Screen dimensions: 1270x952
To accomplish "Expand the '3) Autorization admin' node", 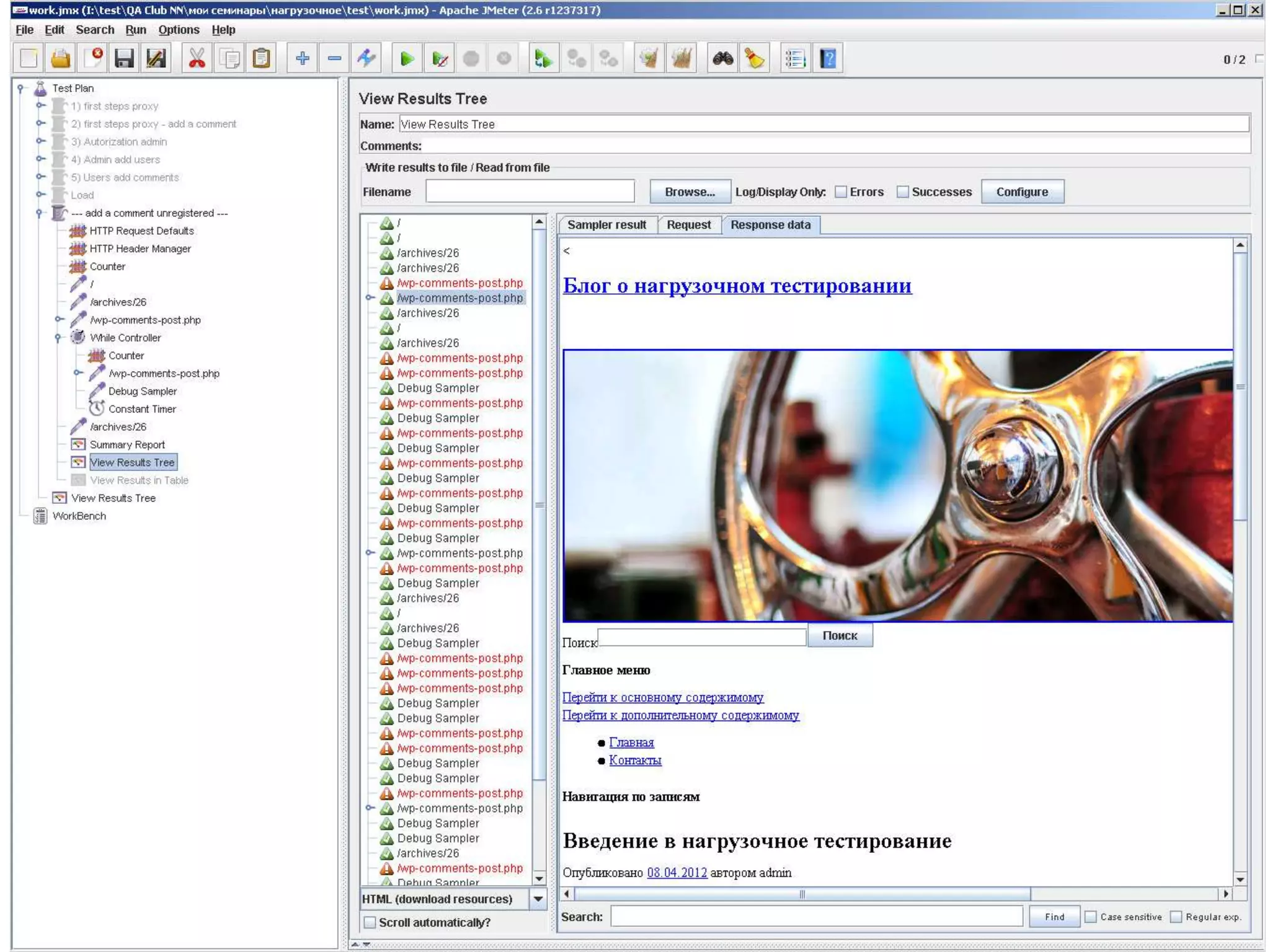I will pos(40,141).
